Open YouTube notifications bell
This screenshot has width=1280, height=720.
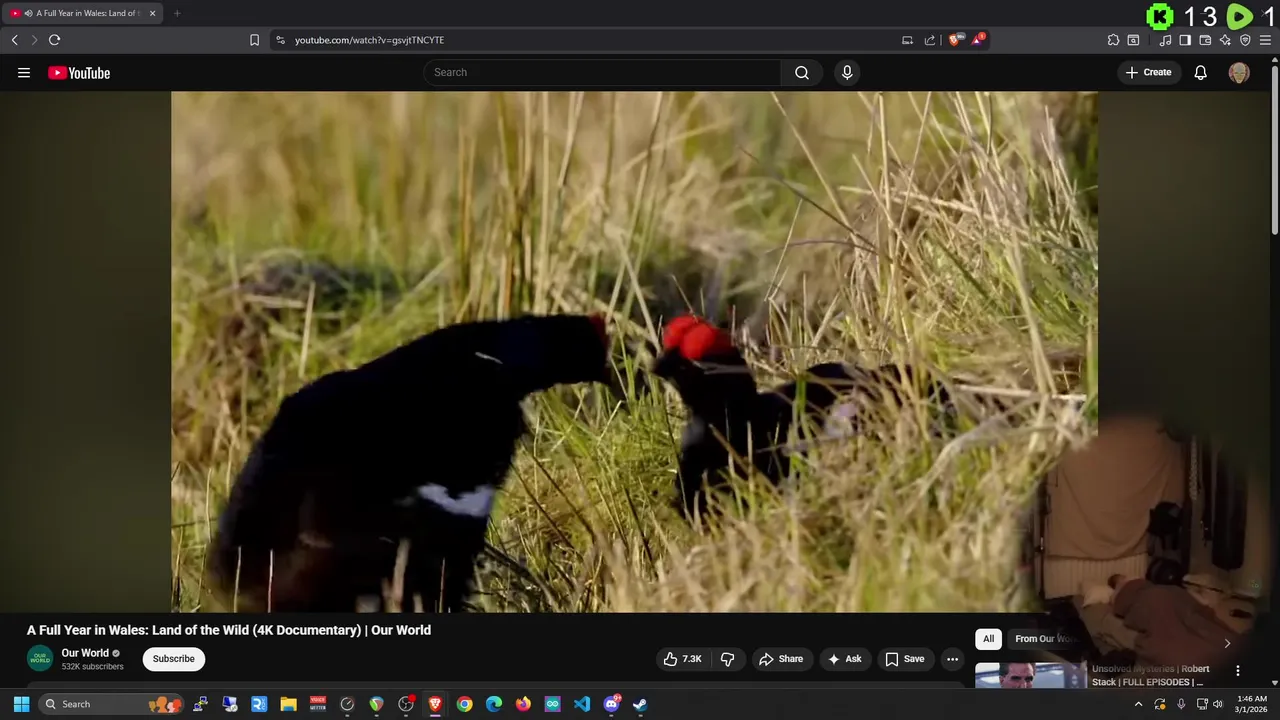point(1200,72)
